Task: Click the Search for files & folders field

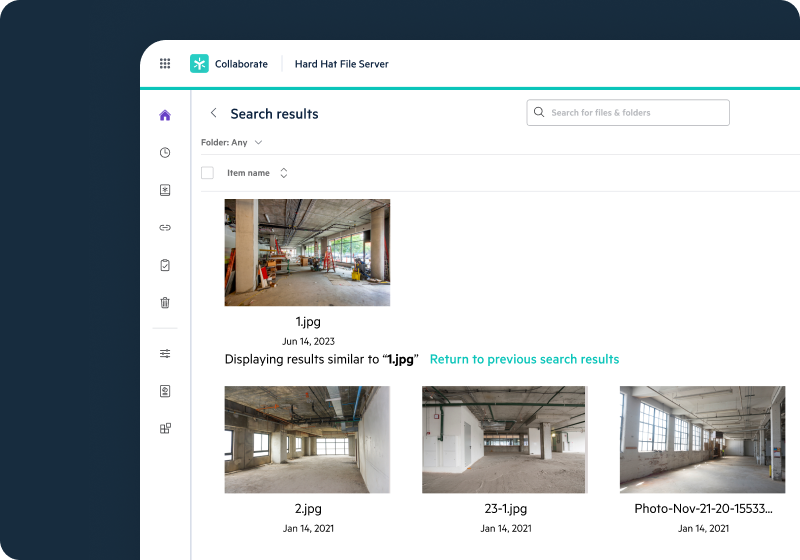Action: [628, 113]
